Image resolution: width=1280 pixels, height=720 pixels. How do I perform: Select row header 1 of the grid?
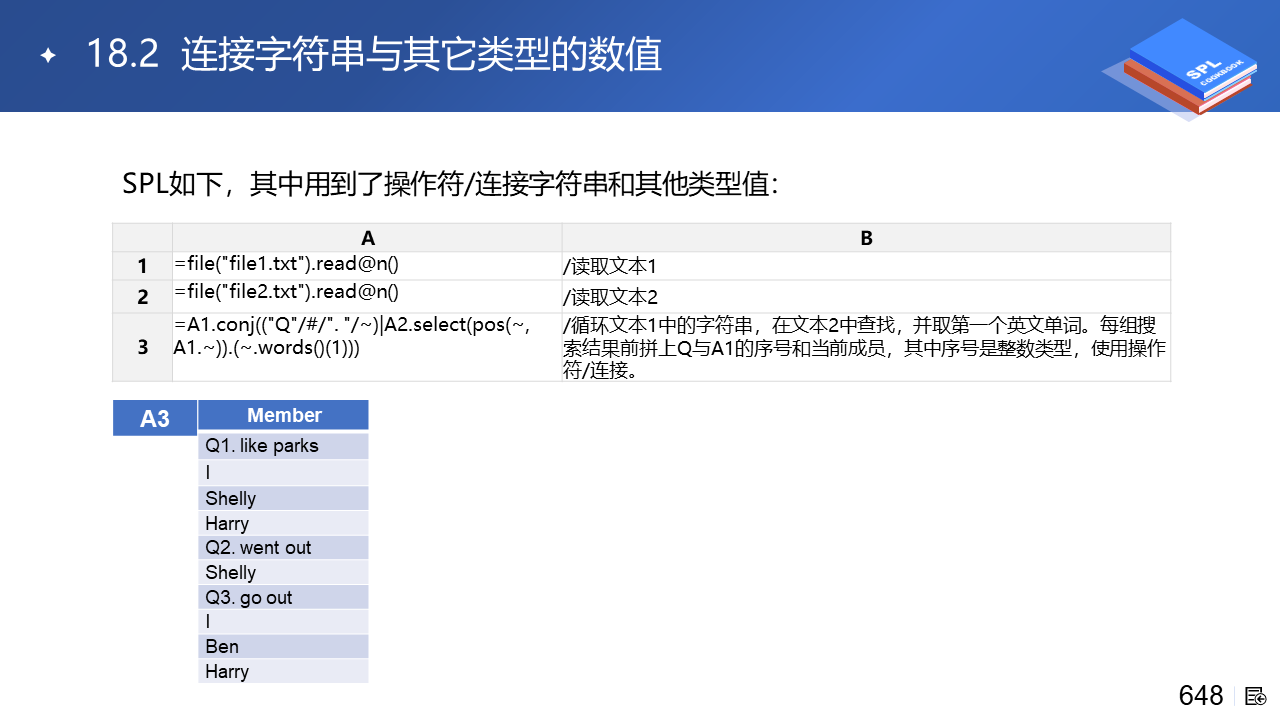tap(143, 266)
